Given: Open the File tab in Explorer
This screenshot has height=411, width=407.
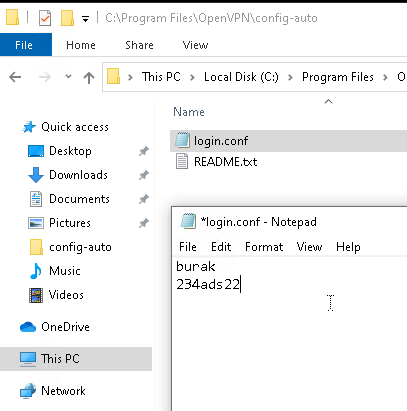Looking at the screenshot, I should coord(24,45).
